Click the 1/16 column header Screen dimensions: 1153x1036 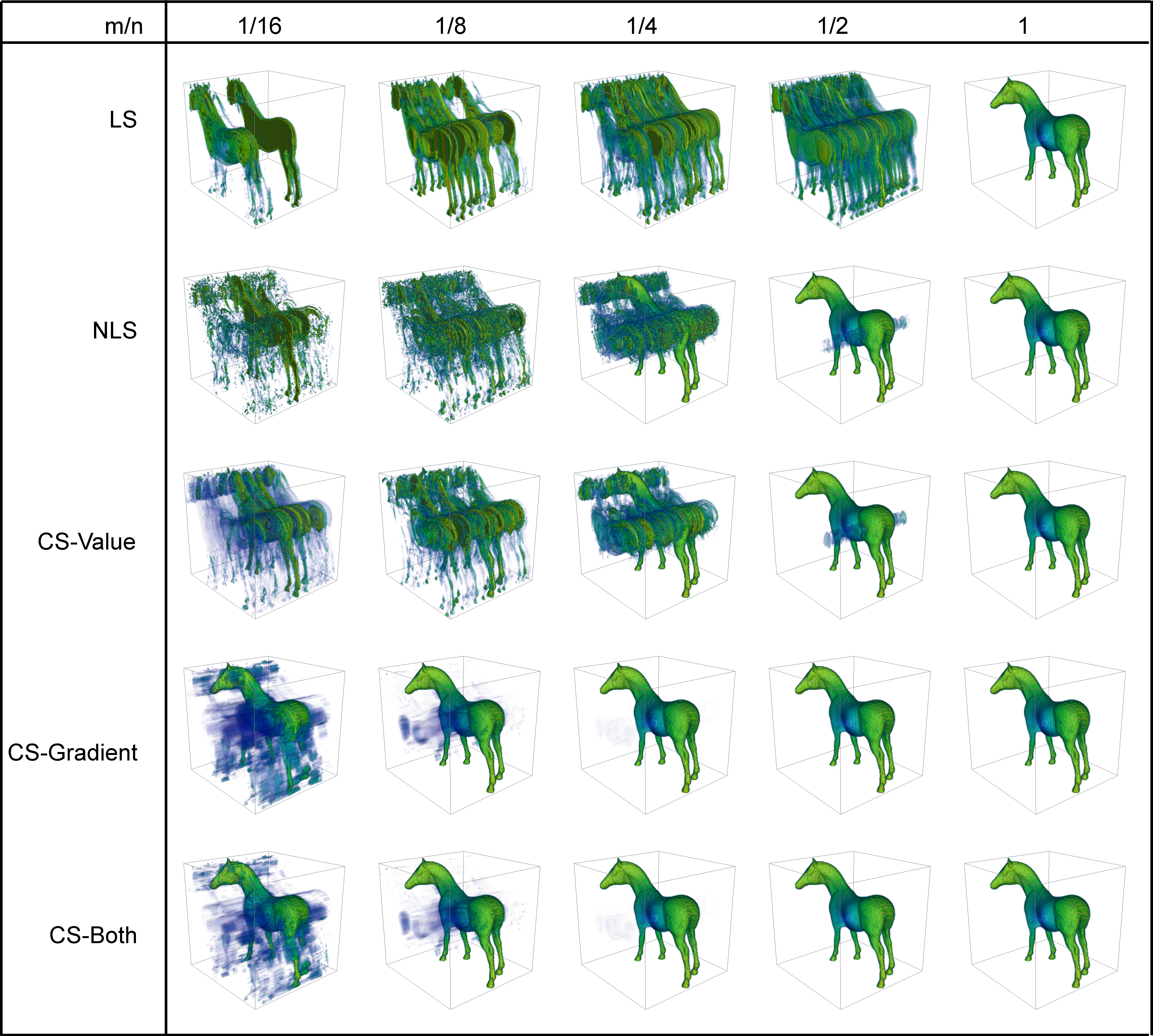point(260,26)
